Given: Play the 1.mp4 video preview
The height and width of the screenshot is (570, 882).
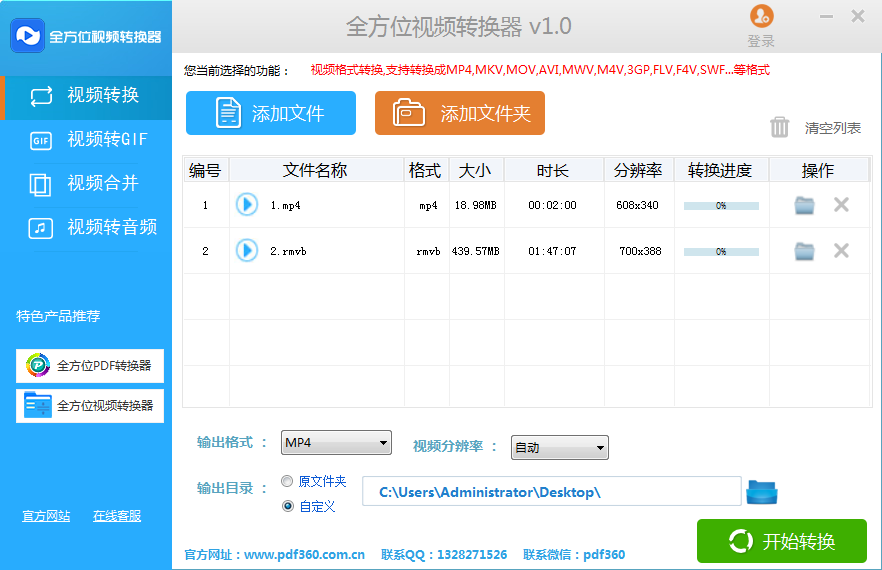Looking at the screenshot, I should pyautogui.click(x=246, y=205).
